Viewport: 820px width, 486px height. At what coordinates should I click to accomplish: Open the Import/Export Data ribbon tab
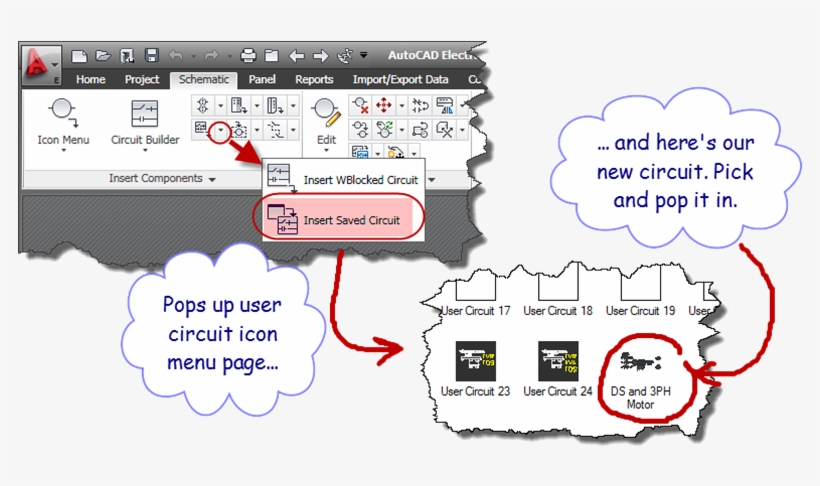[x=400, y=80]
